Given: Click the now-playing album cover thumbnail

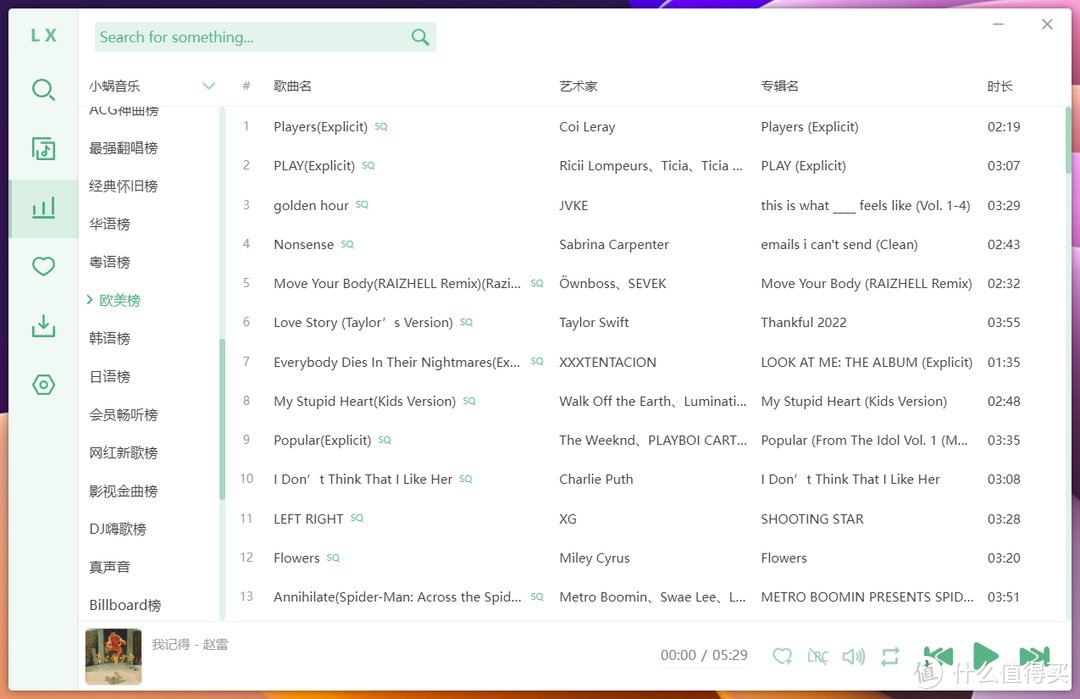Looking at the screenshot, I should pos(113,656).
